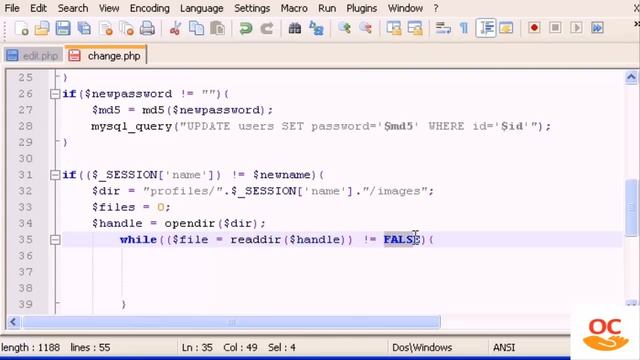Click the Close All documents icon
This screenshot has width=640, height=360.
(127, 28)
